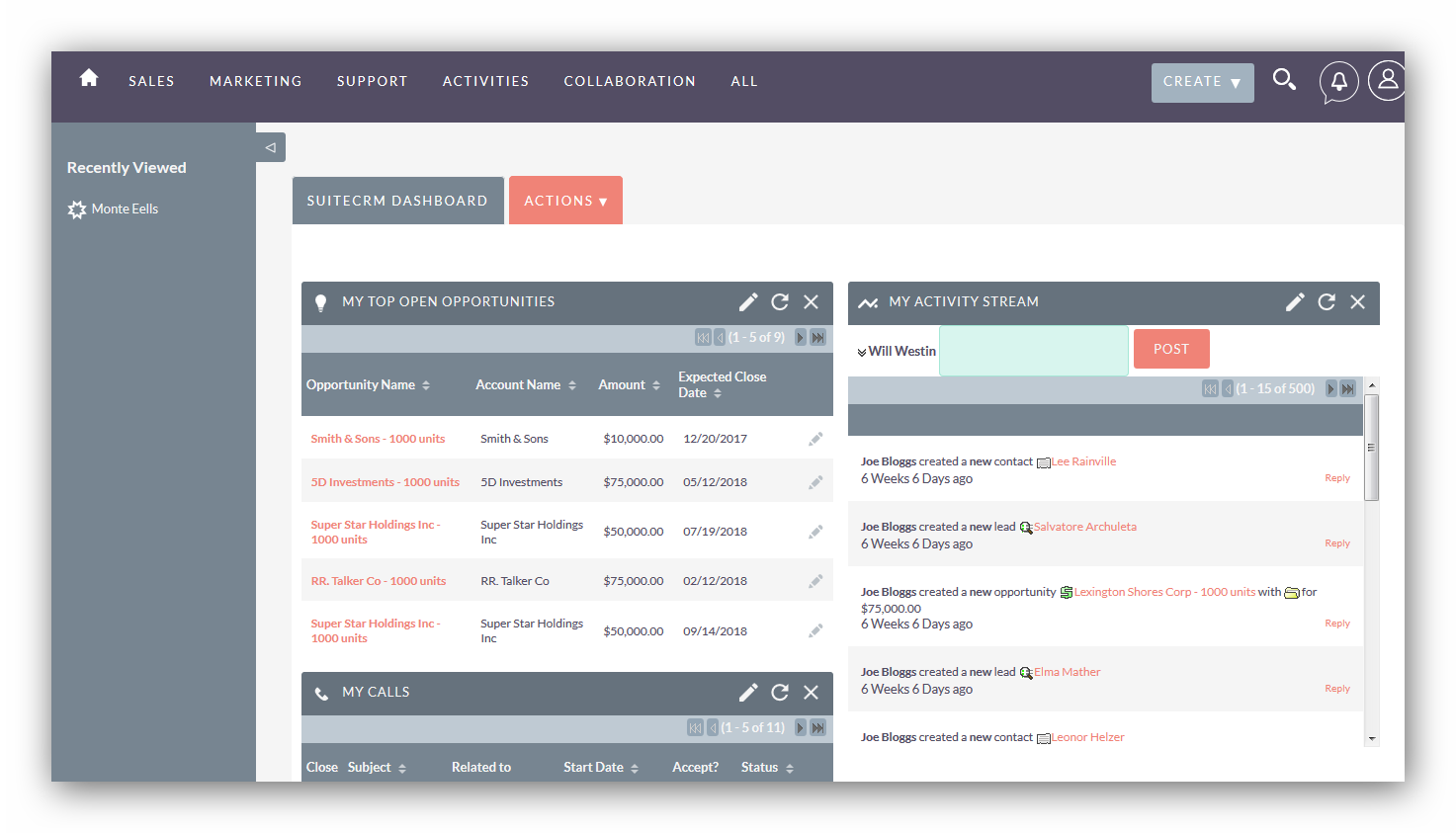Open the notifications bell icon

coord(1338,82)
